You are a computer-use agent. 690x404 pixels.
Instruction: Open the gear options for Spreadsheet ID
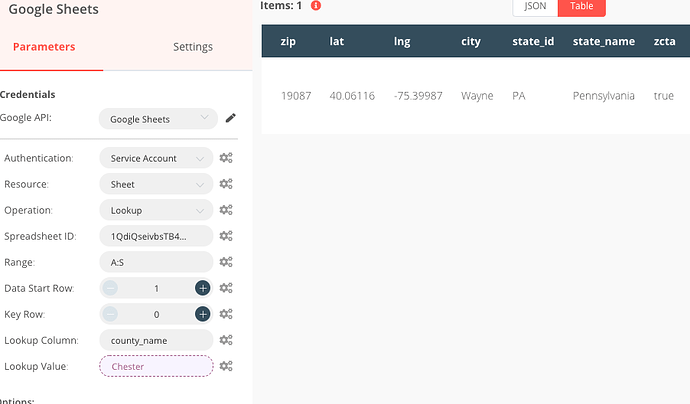point(227,236)
